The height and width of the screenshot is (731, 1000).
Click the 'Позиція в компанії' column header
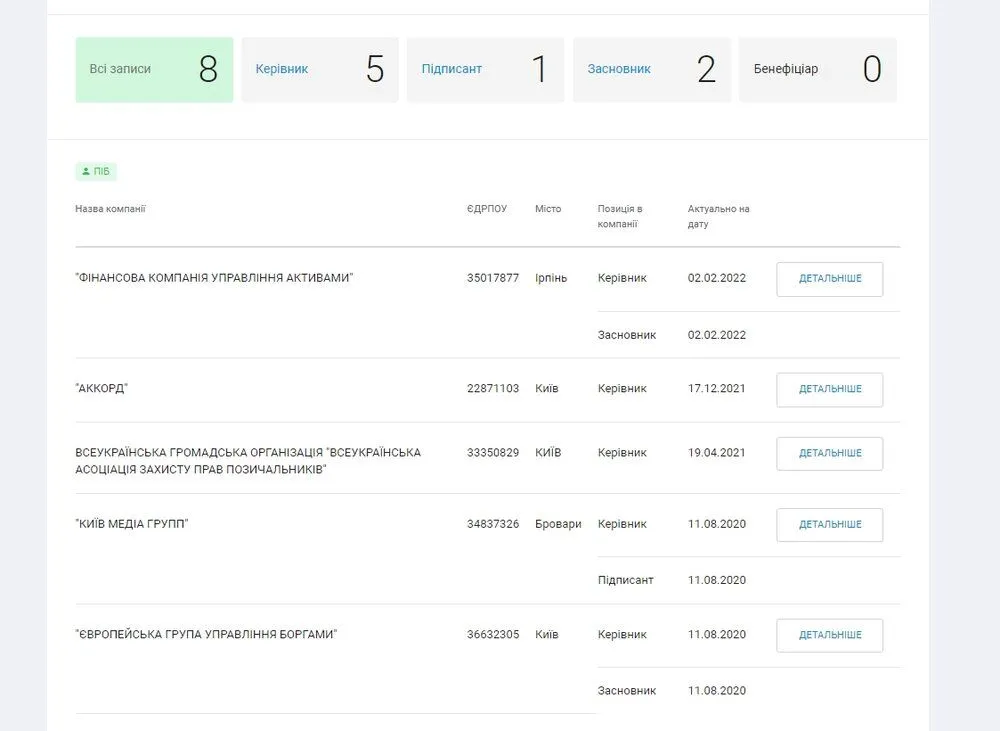pos(620,216)
